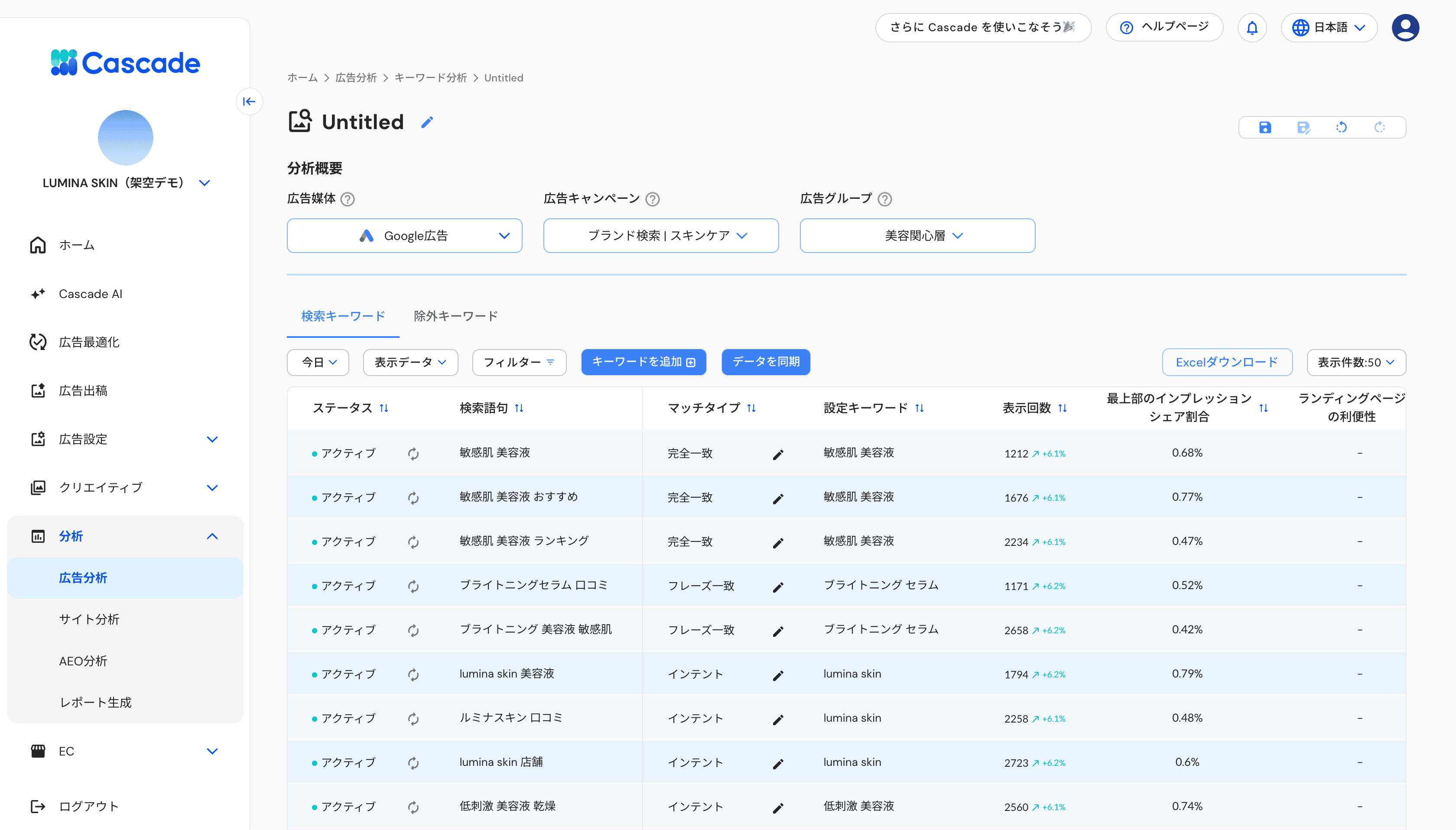Switch to the 除外キーワード tab

tap(455, 316)
